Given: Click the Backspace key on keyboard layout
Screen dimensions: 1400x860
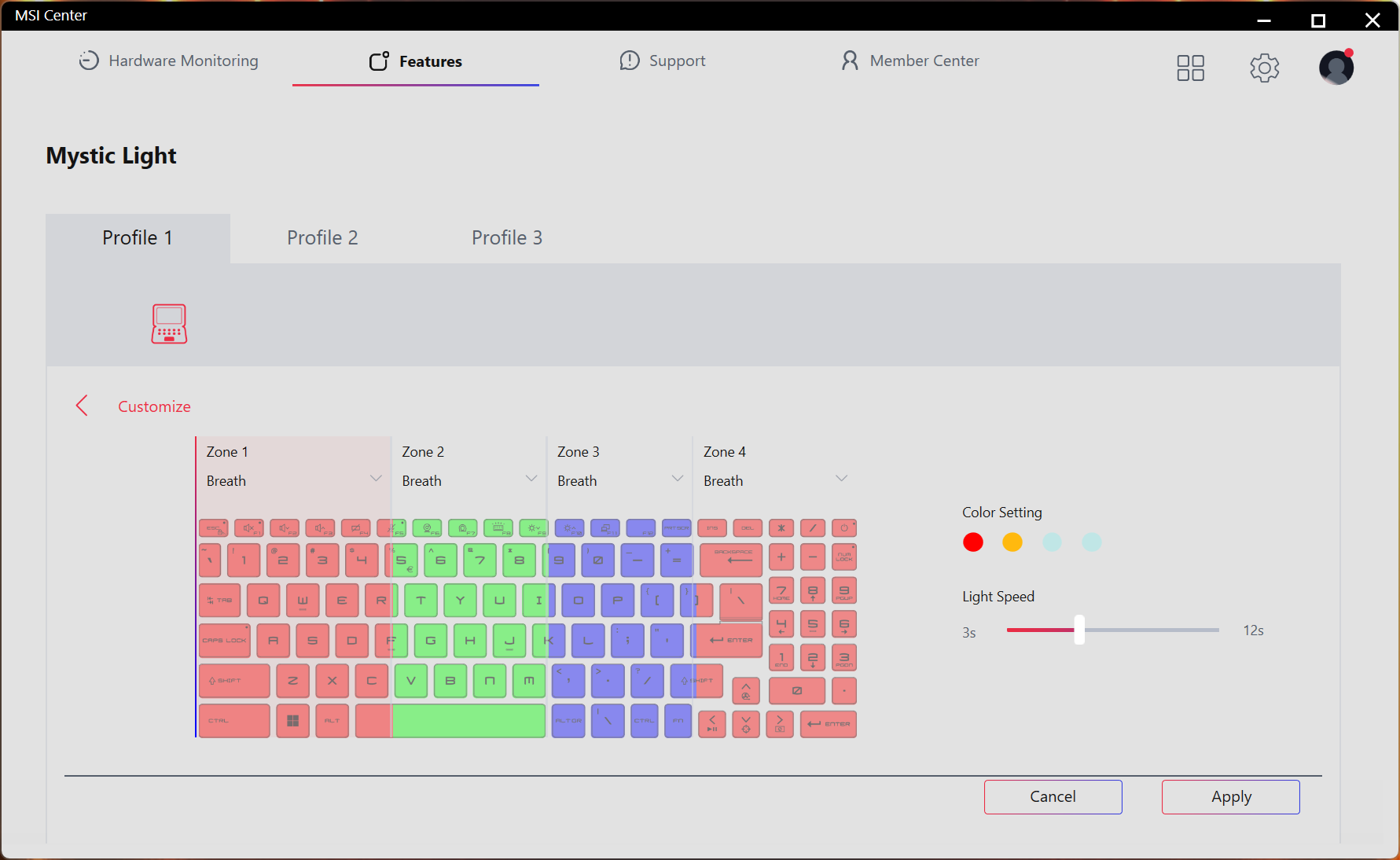Looking at the screenshot, I should pos(731,560).
